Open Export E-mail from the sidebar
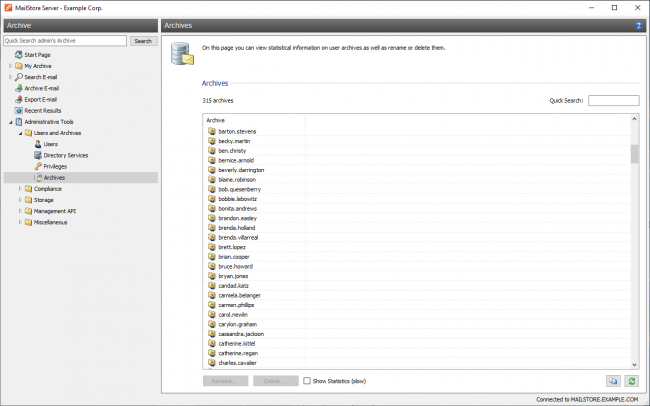Screen dimensions: 650x406 (19, 99)
